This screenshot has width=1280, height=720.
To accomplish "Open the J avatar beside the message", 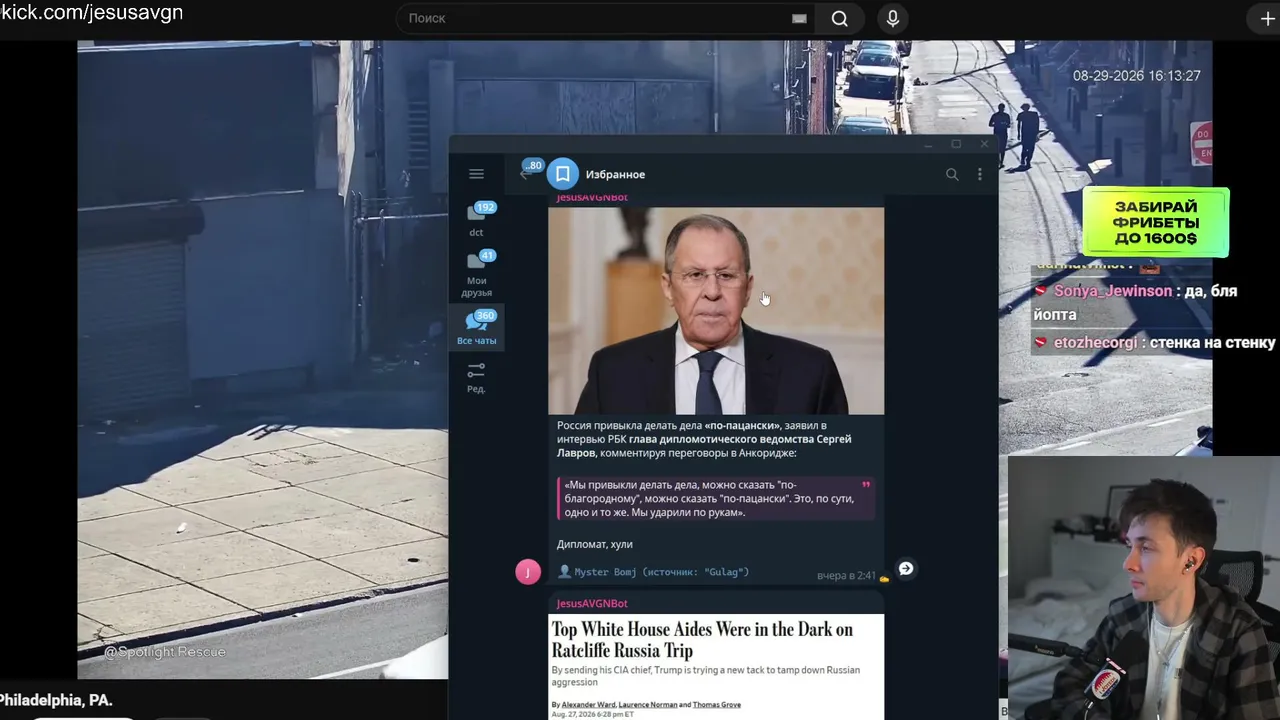I will click(x=528, y=571).
